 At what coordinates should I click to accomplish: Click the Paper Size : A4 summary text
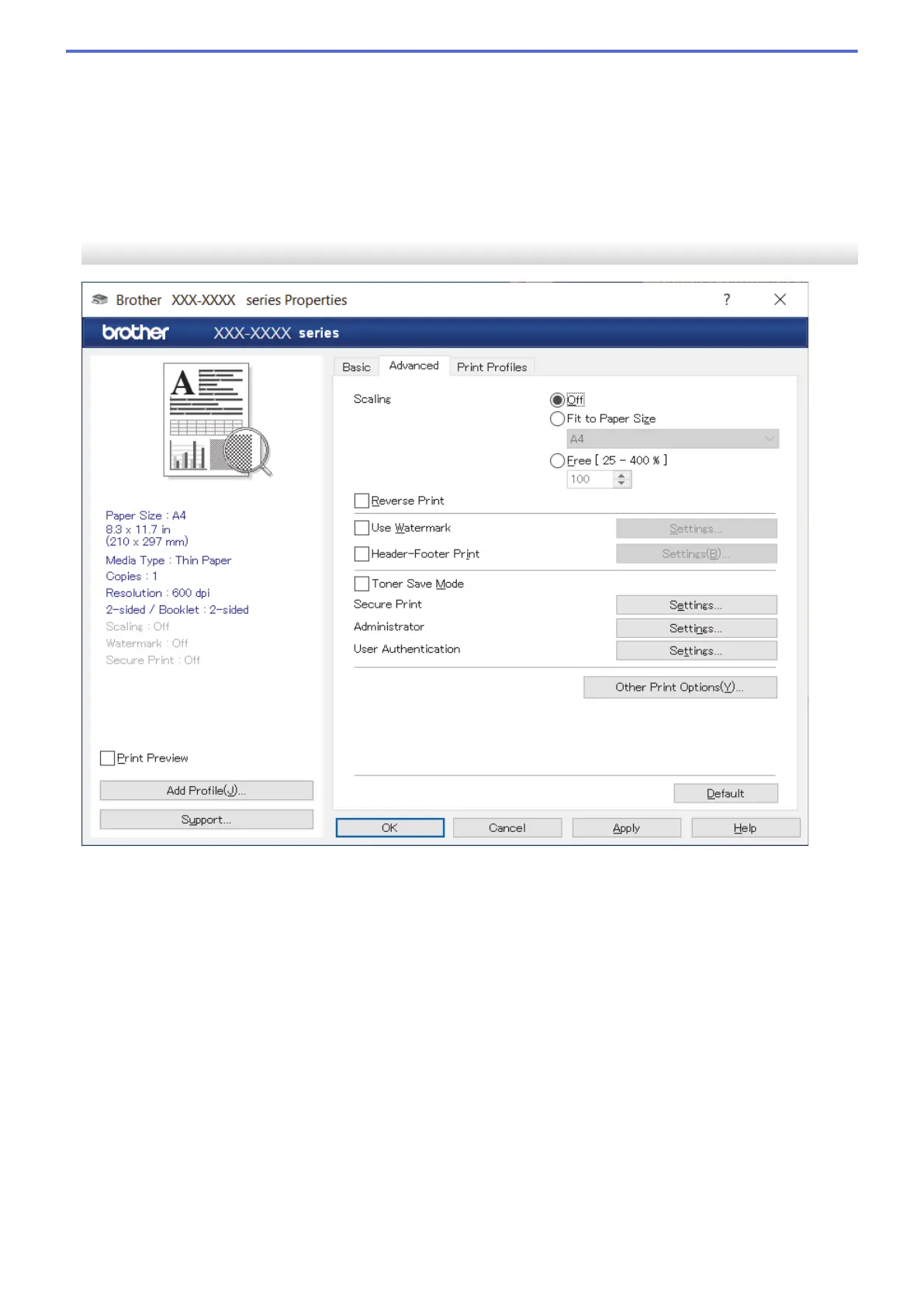click(146, 515)
